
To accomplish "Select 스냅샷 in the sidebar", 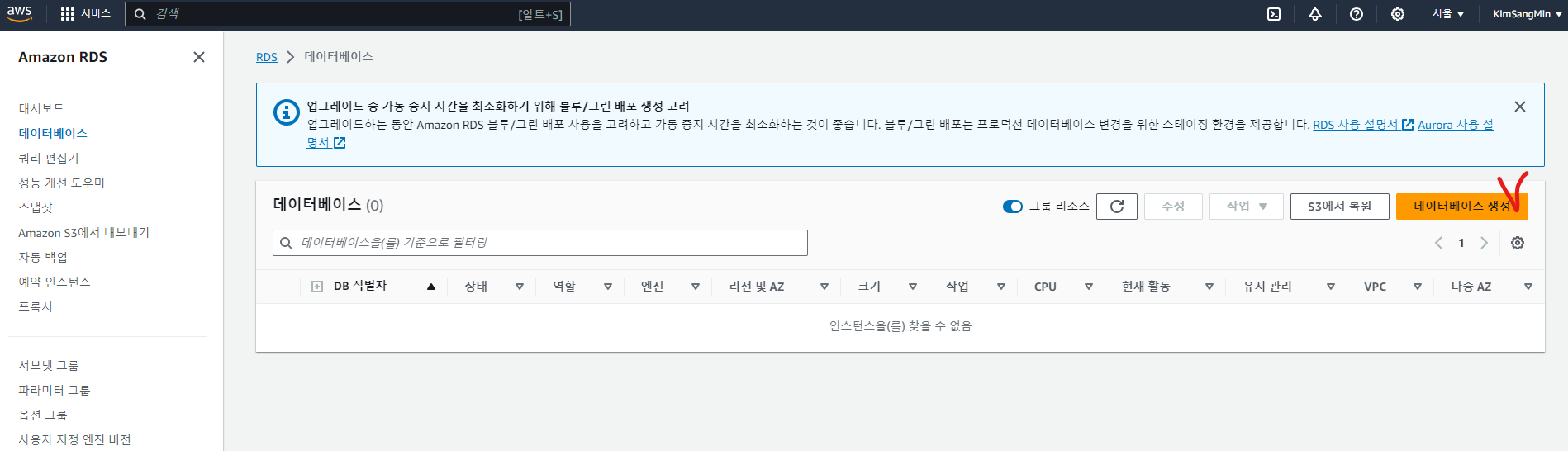I will click(x=36, y=207).
